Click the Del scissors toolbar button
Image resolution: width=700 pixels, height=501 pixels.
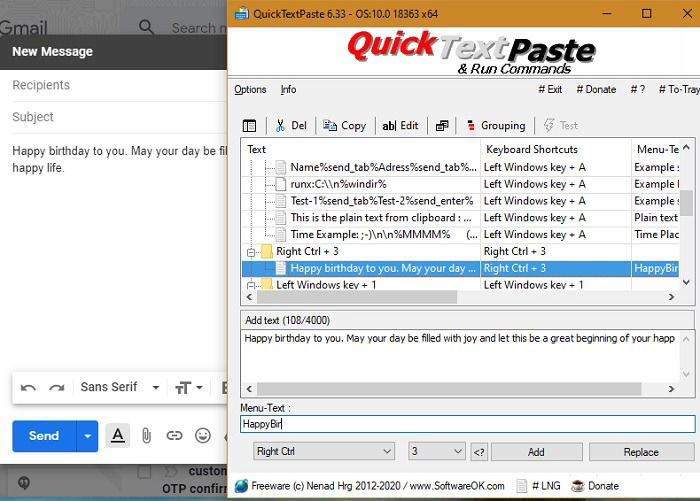tap(291, 125)
